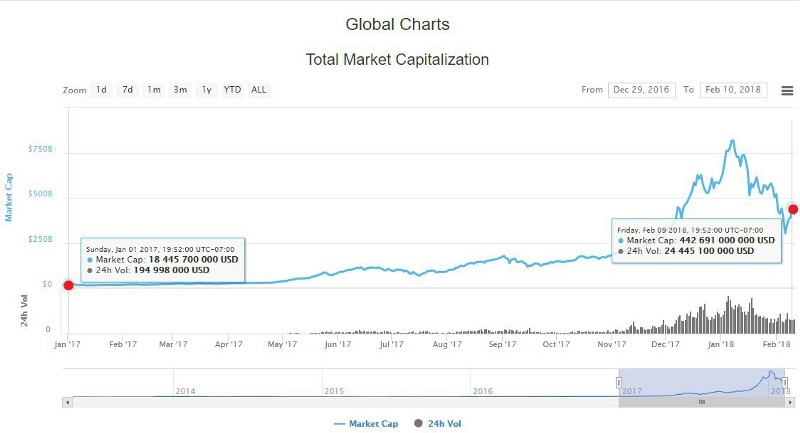Click right arrow of navigator scrollbar
Image resolution: width=800 pixels, height=433 pixels.
[x=789, y=402]
